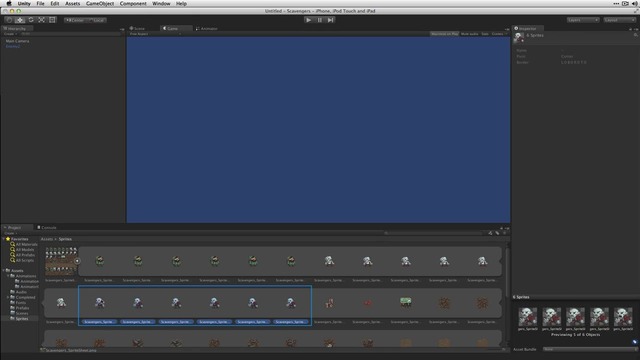Click the Pause button in the toolbar
The width and height of the screenshot is (640, 360).
click(320, 20)
